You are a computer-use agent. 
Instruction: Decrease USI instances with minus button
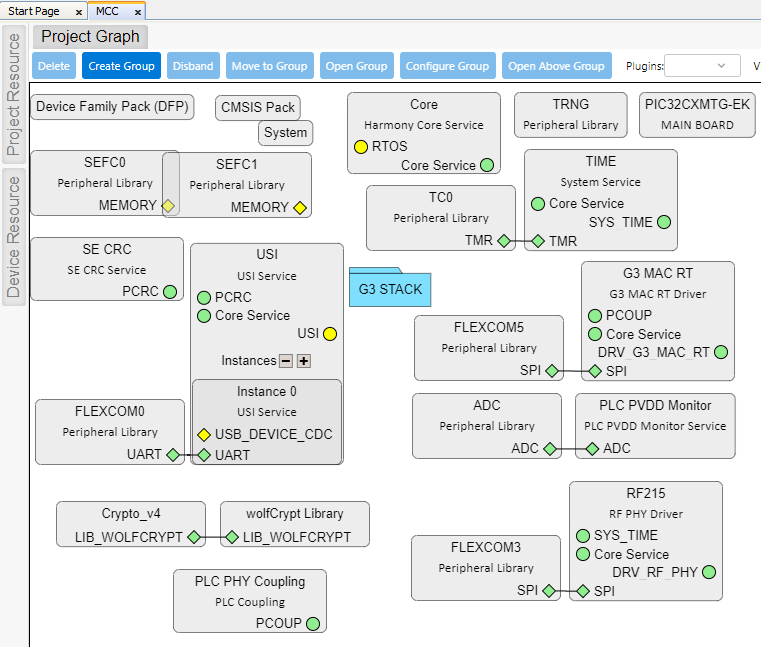pos(286,361)
